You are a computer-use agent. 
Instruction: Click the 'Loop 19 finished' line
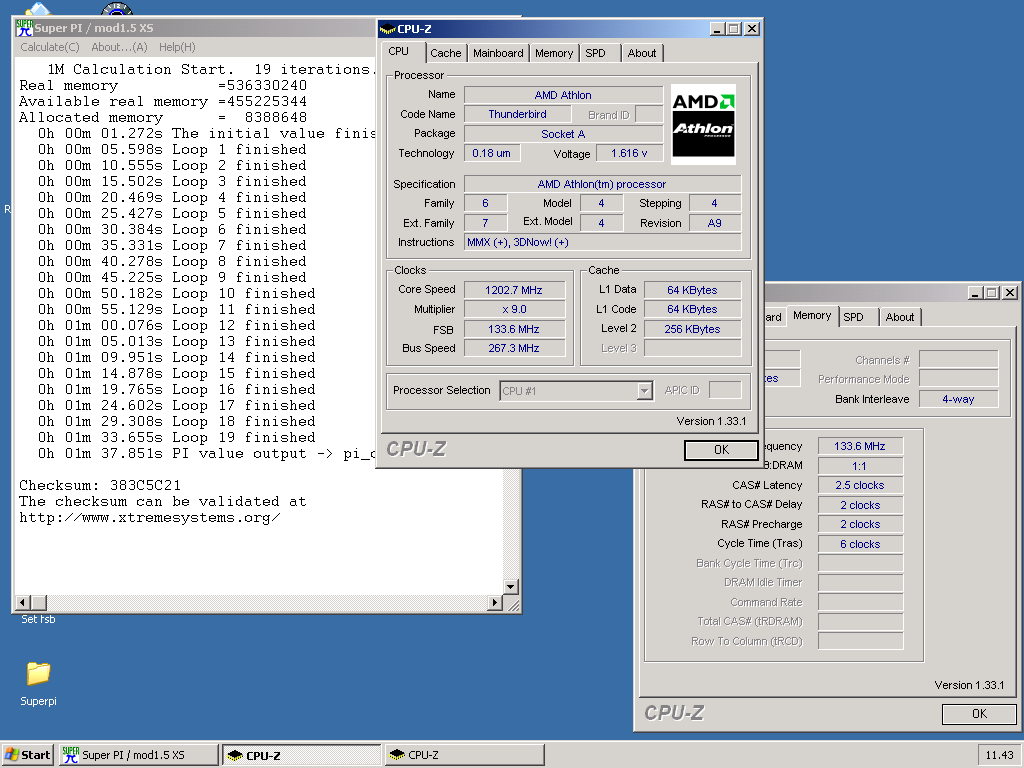tap(176, 438)
